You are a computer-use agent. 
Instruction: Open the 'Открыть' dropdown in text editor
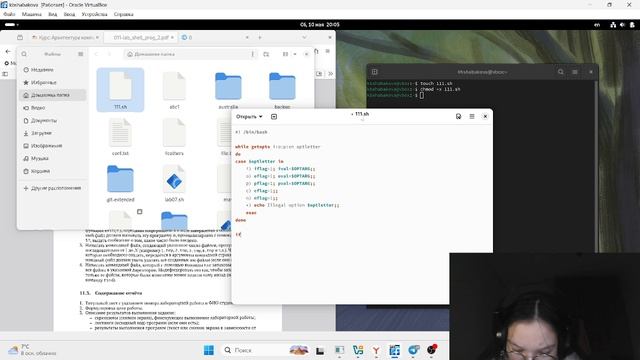coord(249,117)
